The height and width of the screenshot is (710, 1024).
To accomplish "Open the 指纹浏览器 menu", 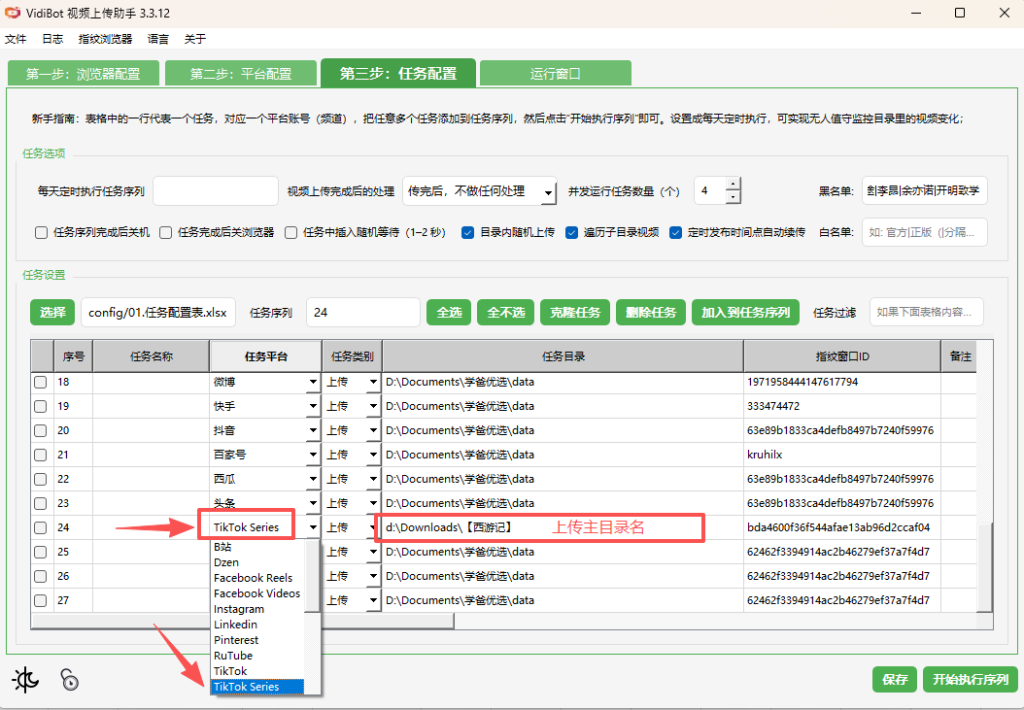I will click(105, 39).
